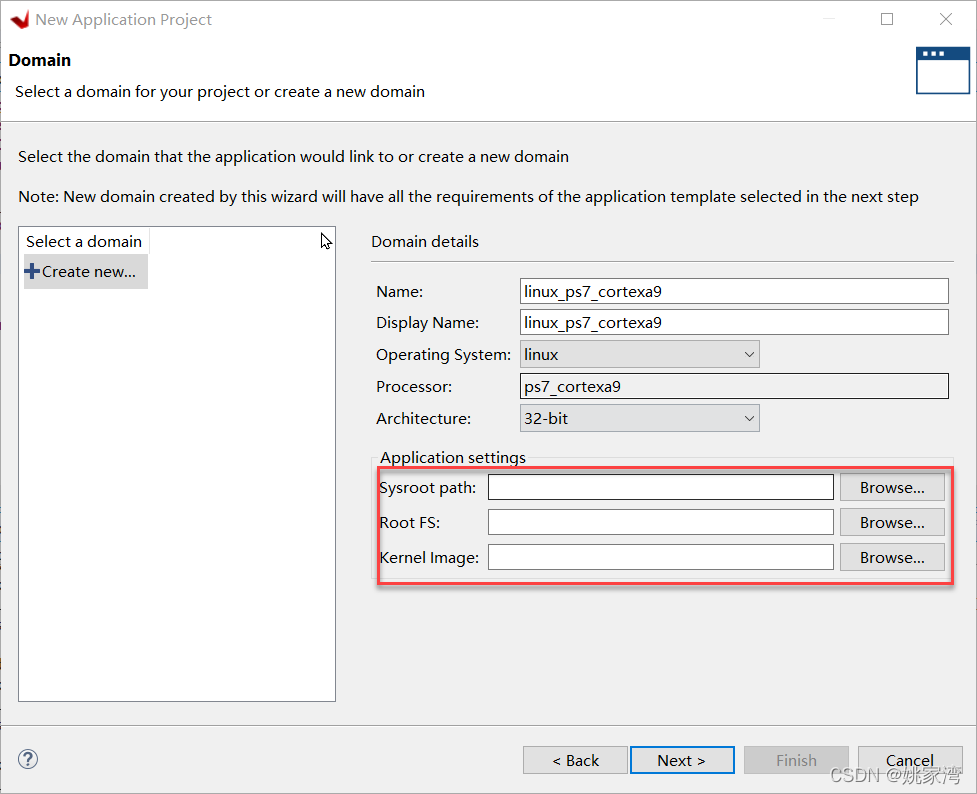Browse for the Kernel Image

891,558
